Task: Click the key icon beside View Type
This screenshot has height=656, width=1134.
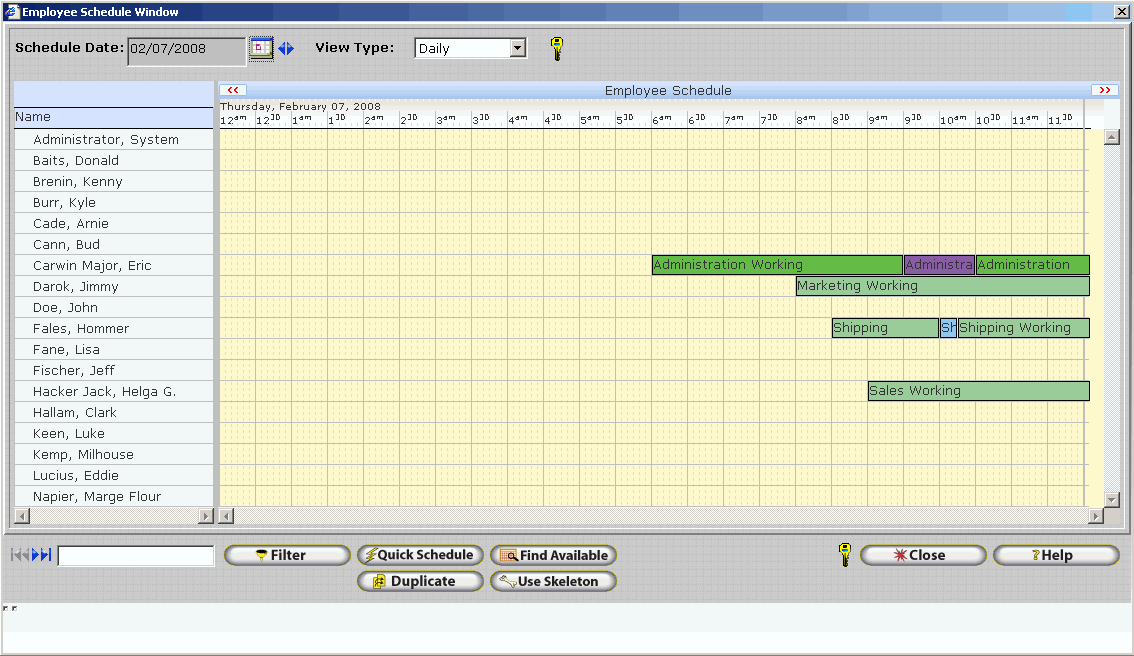Action: [x=557, y=49]
